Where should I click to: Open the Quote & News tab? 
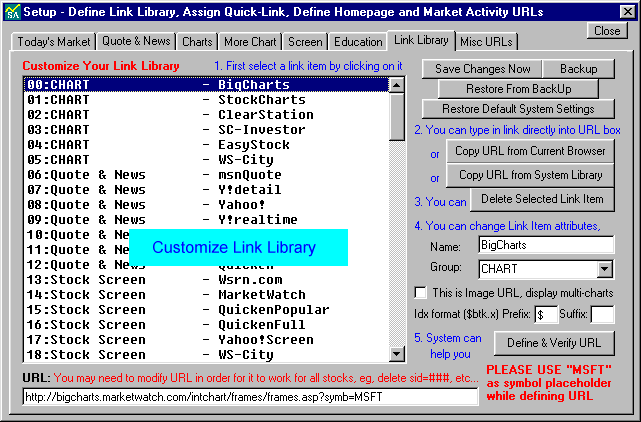click(x=136, y=42)
